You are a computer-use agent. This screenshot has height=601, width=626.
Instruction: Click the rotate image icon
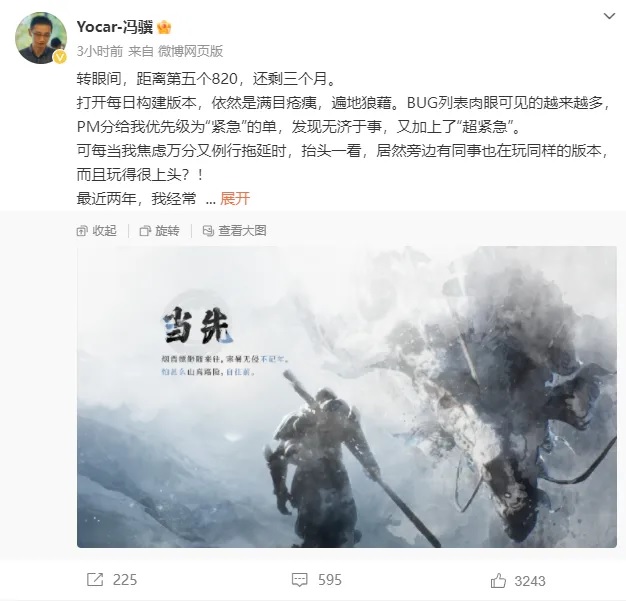click(145, 231)
